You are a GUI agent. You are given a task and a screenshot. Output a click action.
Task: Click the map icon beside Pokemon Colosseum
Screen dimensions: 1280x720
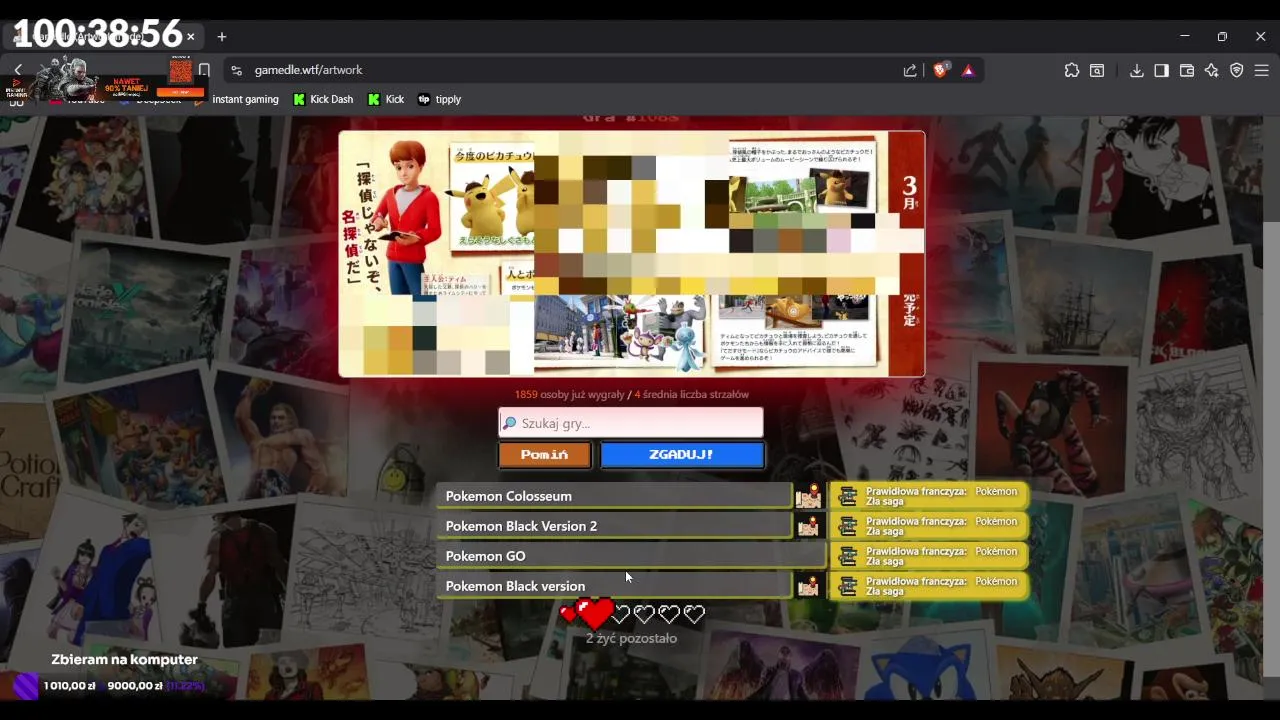point(808,496)
